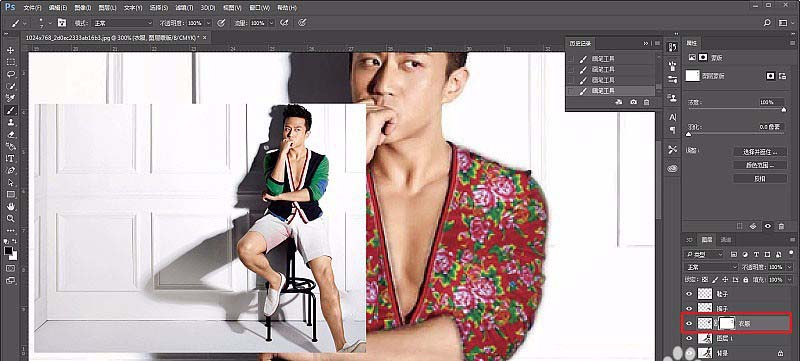The image size is (800, 361).
Task: Select the Hand tool
Action: tap(11, 207)
